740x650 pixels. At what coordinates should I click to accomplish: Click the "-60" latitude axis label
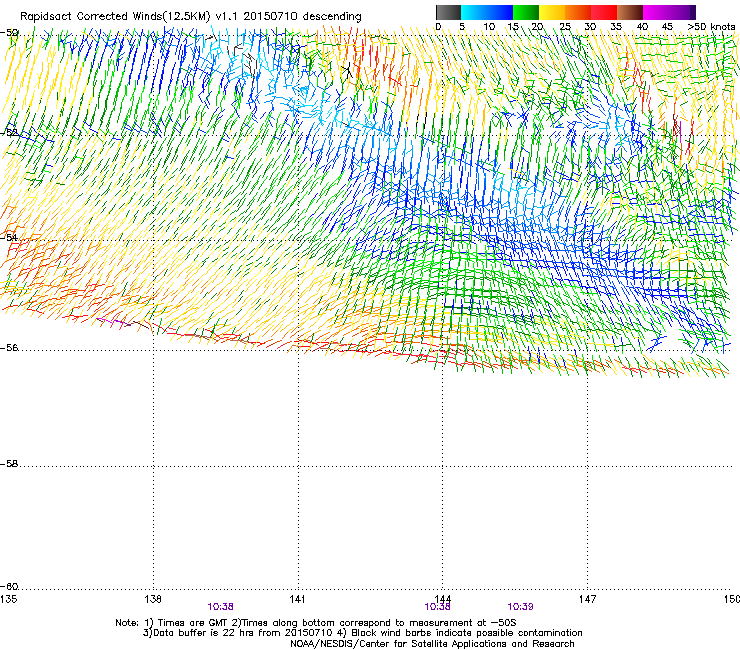(9, 587)
